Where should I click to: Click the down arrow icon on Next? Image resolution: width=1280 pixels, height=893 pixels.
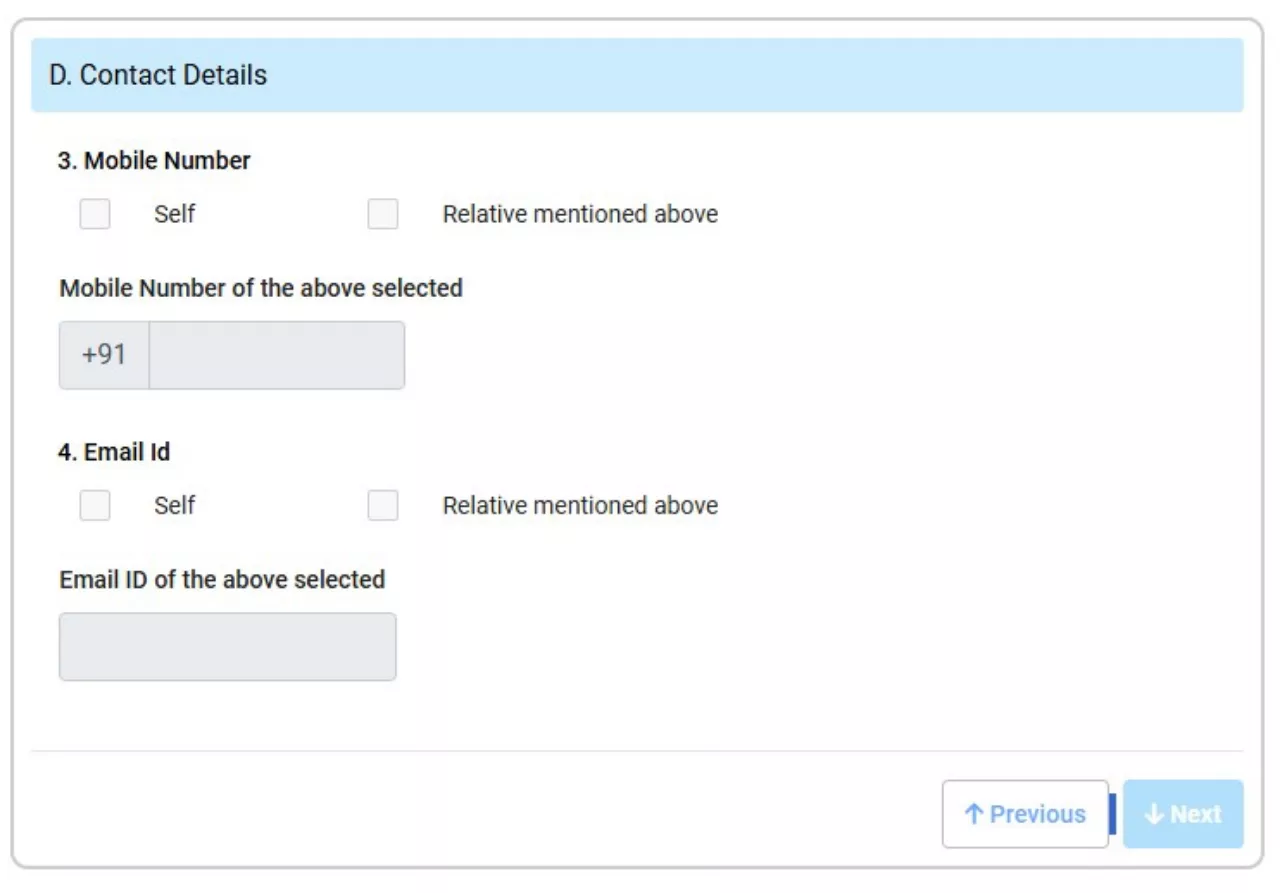point(1154,814)
